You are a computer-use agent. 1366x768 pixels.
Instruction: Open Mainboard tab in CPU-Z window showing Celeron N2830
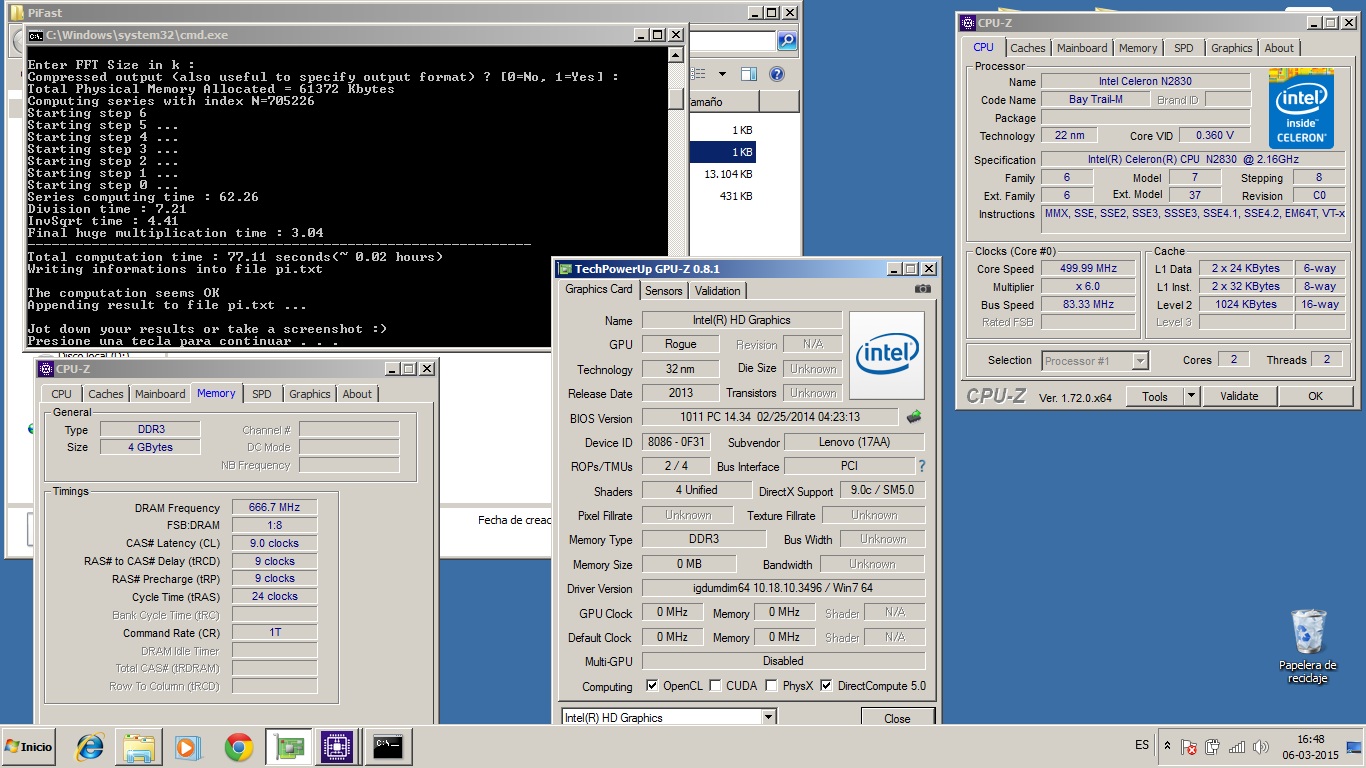click(x=1082, y=48)
